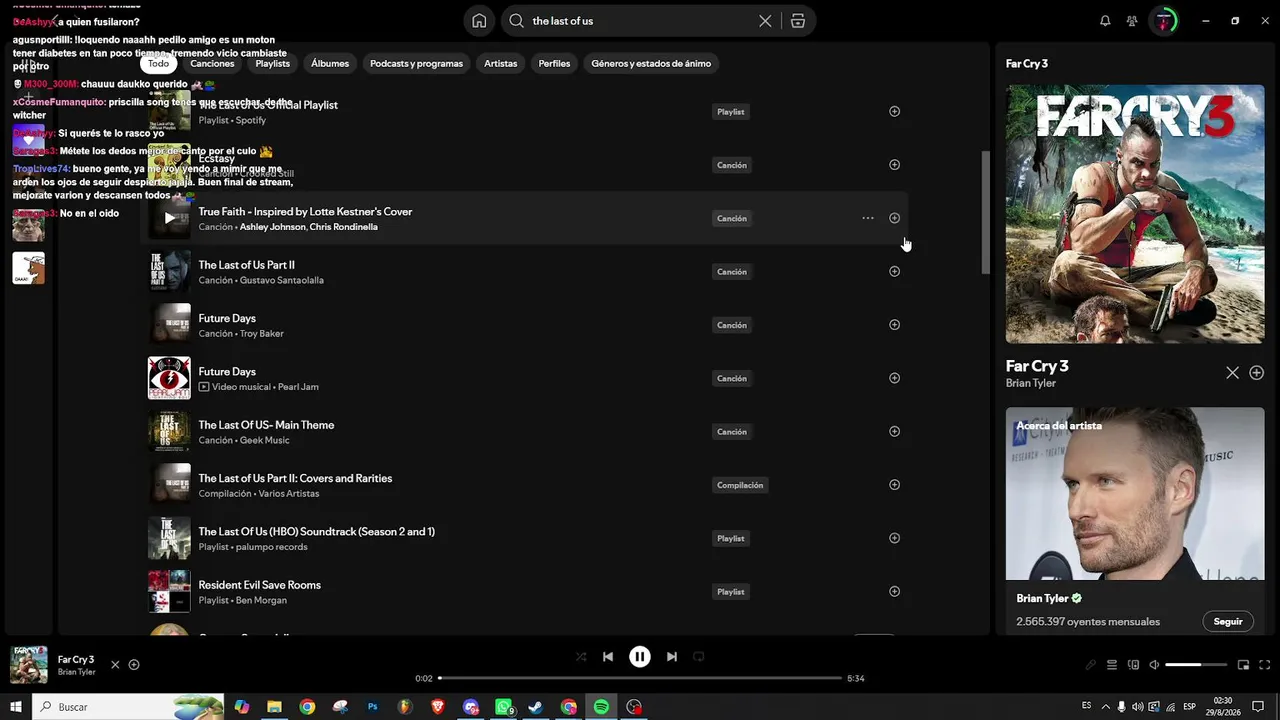Go to Spotify Home via house icon
This screenshot has width=1280, height=720.
[x=479, y=21]
